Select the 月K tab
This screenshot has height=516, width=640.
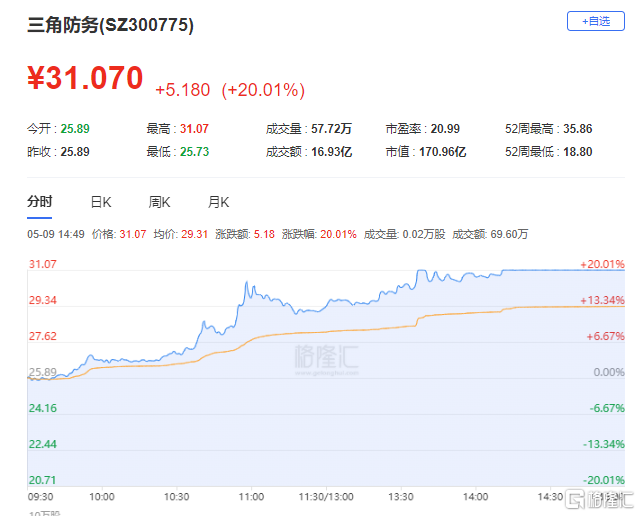point(218,202)
